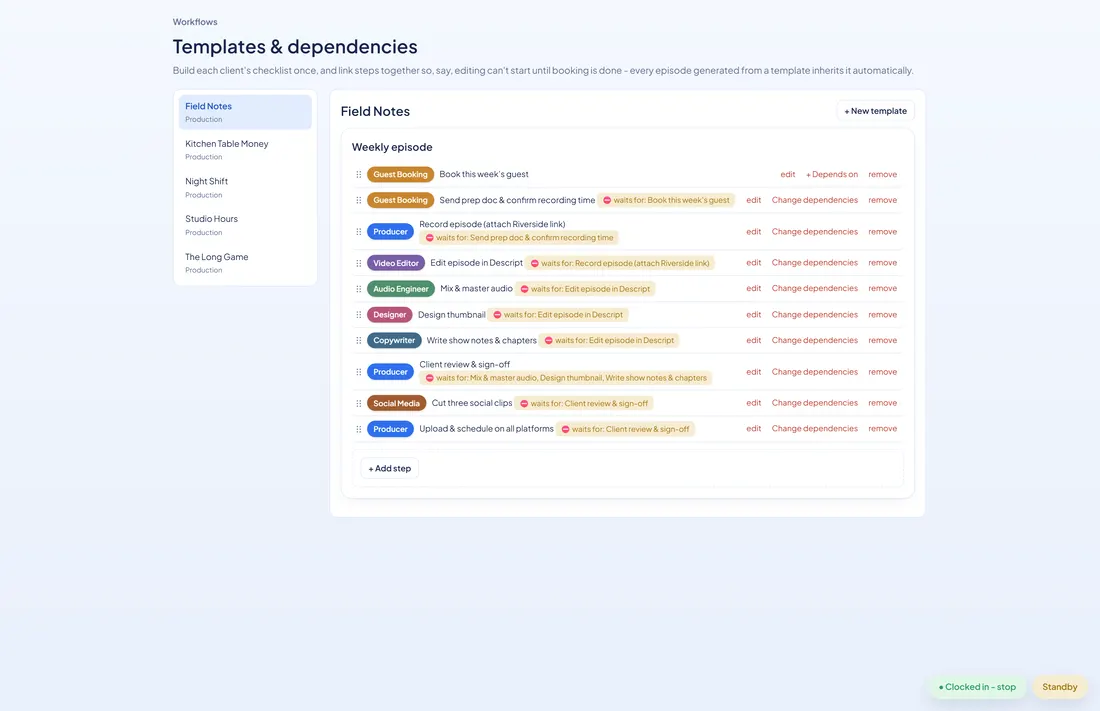Grab drag handle for Book this week's guest
Screen dimensions: 1100x711
point(358,175)
